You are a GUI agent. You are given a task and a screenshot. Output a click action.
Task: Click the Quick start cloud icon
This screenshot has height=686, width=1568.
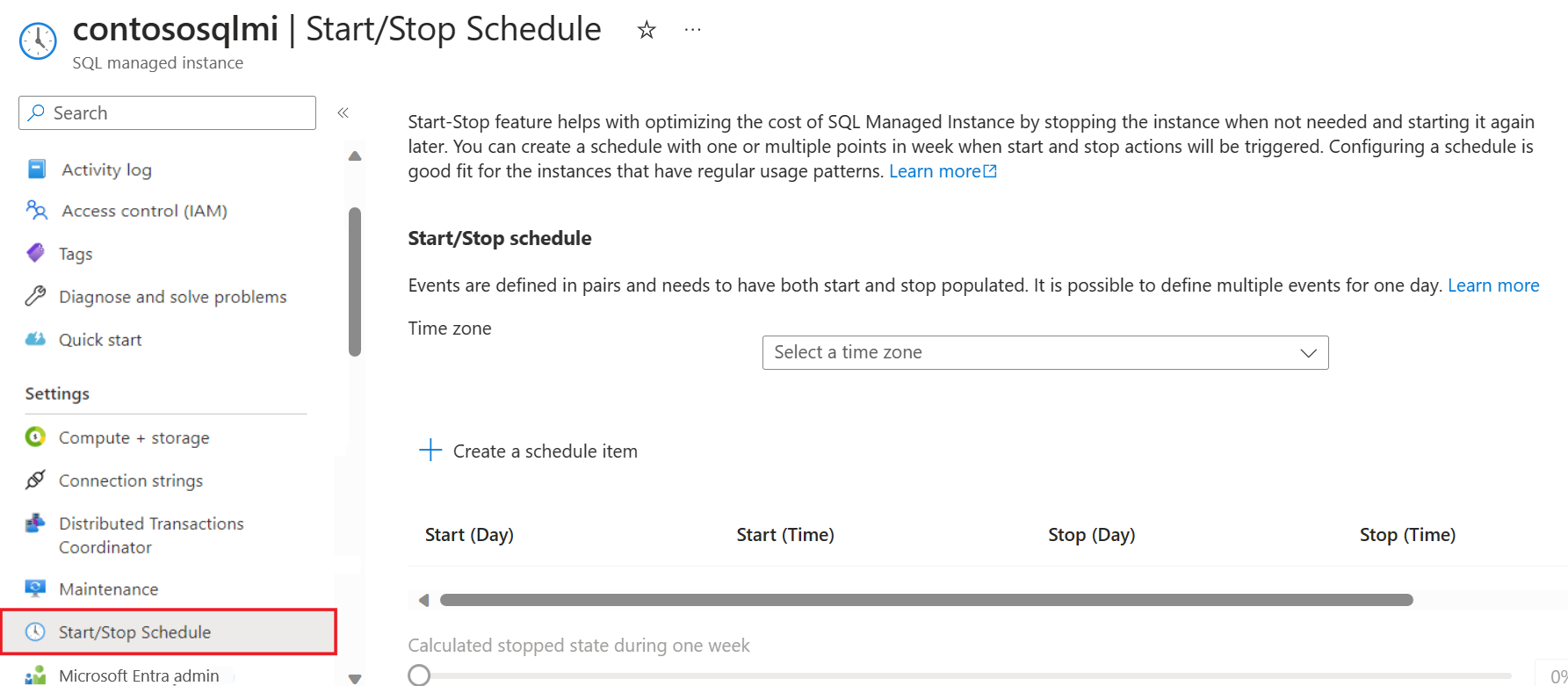[x=35, y=339]
